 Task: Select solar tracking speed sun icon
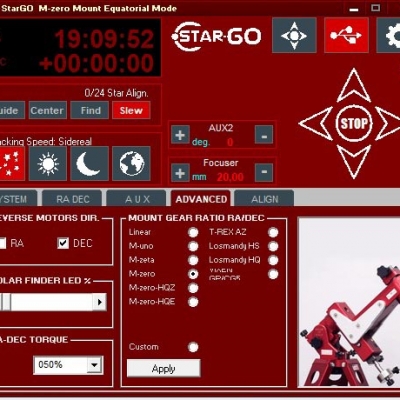click(x=48, y=163)
